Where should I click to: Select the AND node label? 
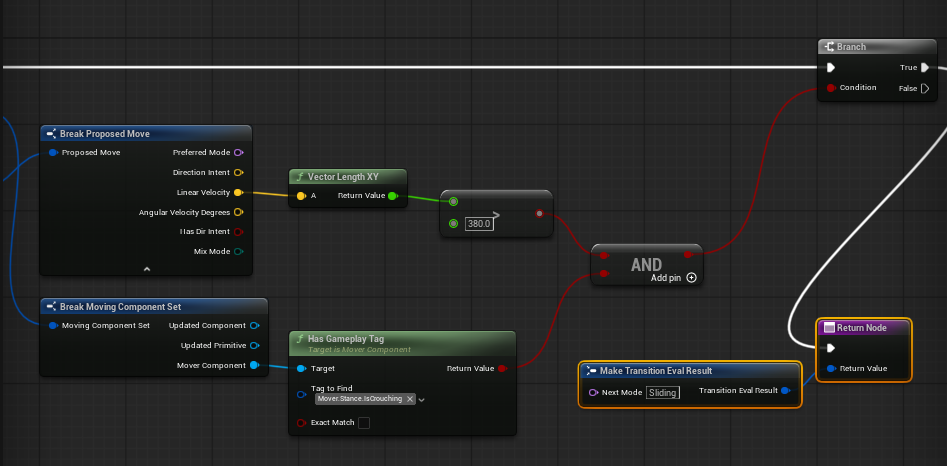pyautogui.click(x=646, y=264)
